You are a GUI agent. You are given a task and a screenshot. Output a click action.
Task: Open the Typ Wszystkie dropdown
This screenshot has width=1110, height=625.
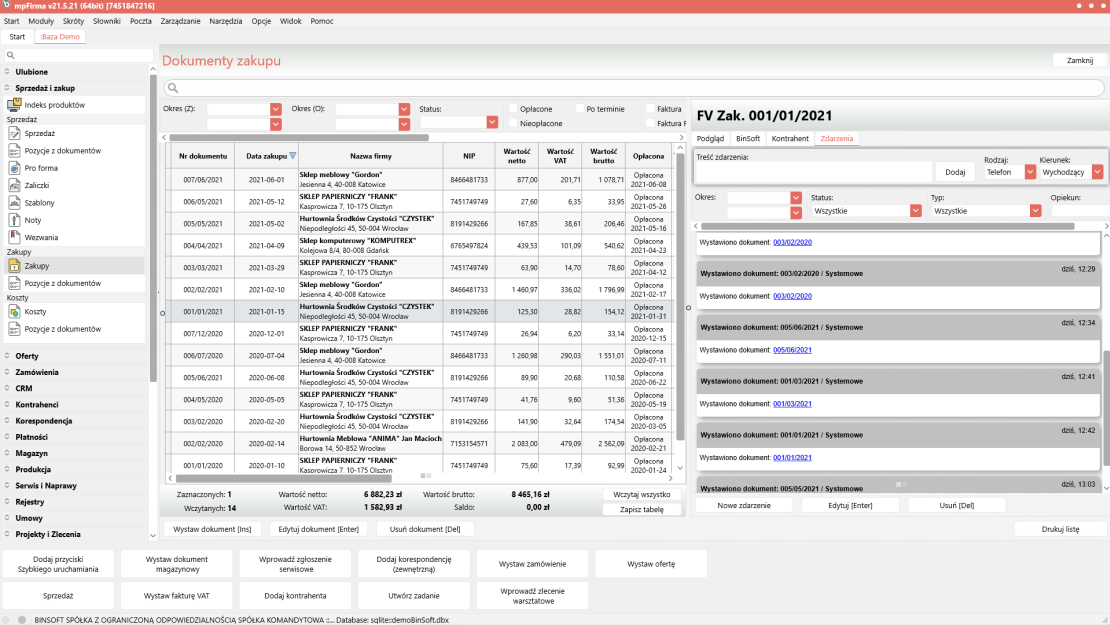coord(1035,211)
